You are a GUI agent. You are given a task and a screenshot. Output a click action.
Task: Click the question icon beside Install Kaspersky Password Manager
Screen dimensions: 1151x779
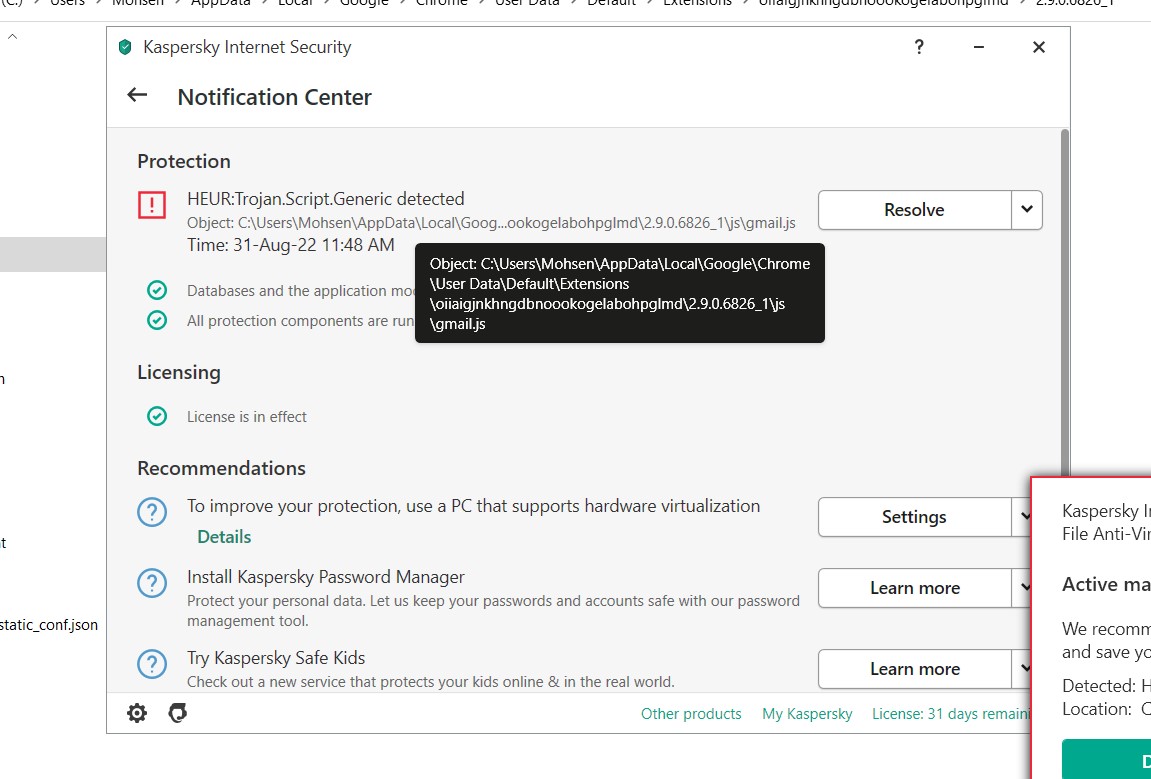(152, 583)
